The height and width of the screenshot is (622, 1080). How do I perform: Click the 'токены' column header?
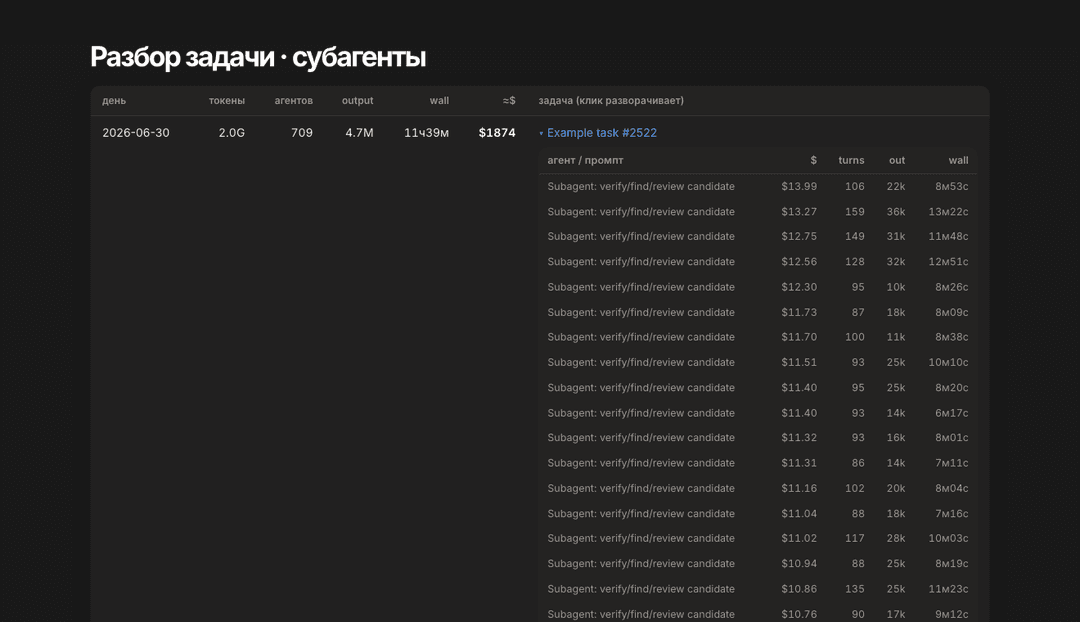(x=227, y=101)
